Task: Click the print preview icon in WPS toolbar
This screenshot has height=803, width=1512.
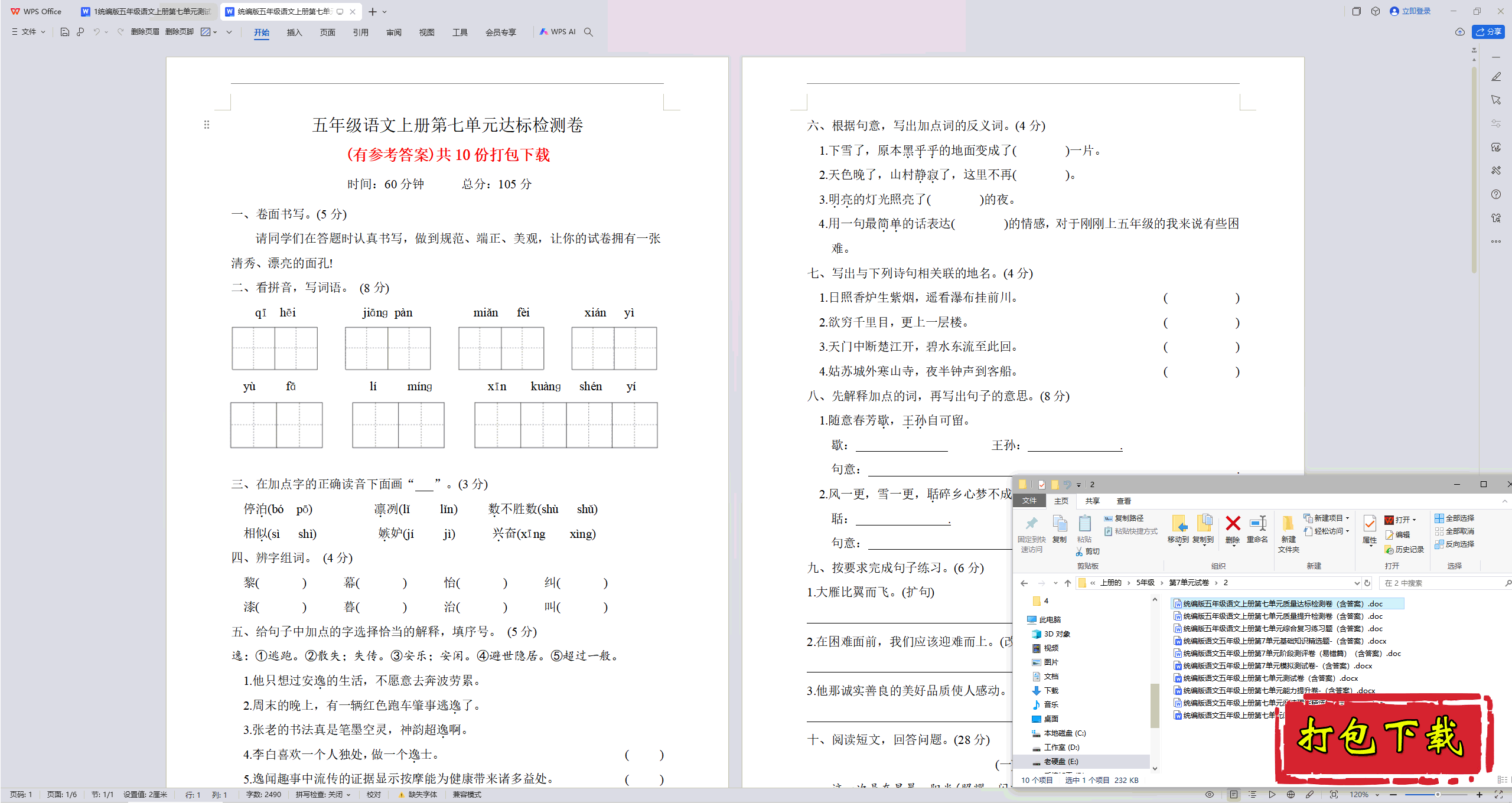Action: [x=80, y=32]
